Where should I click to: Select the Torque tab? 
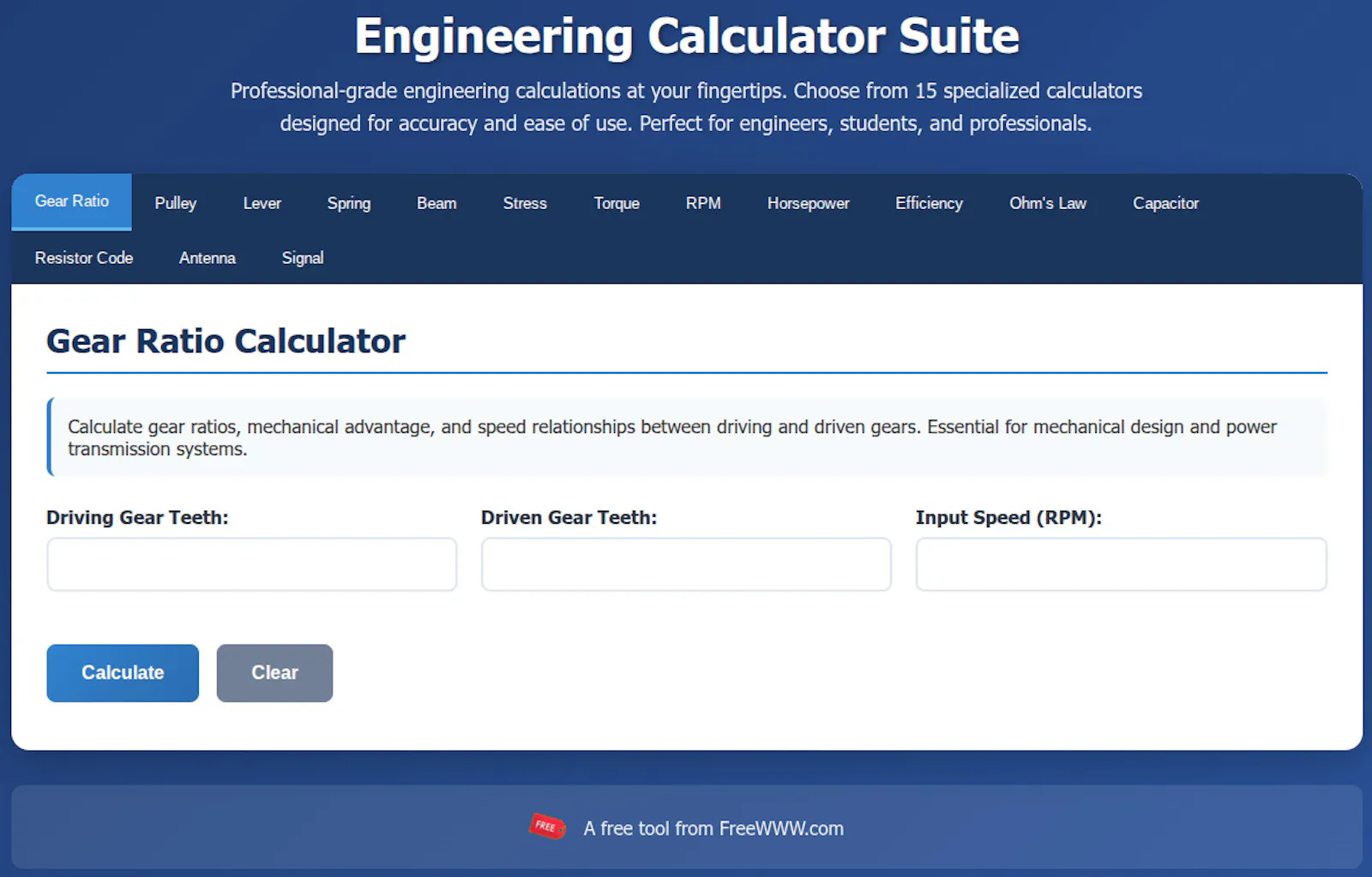click(617, 203)
